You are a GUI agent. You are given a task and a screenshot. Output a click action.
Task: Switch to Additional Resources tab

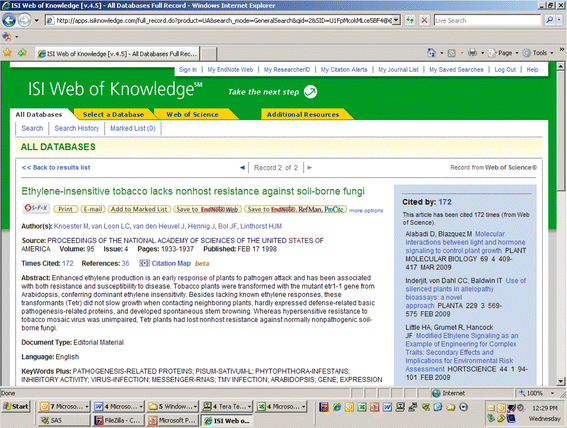coord(303,115)
